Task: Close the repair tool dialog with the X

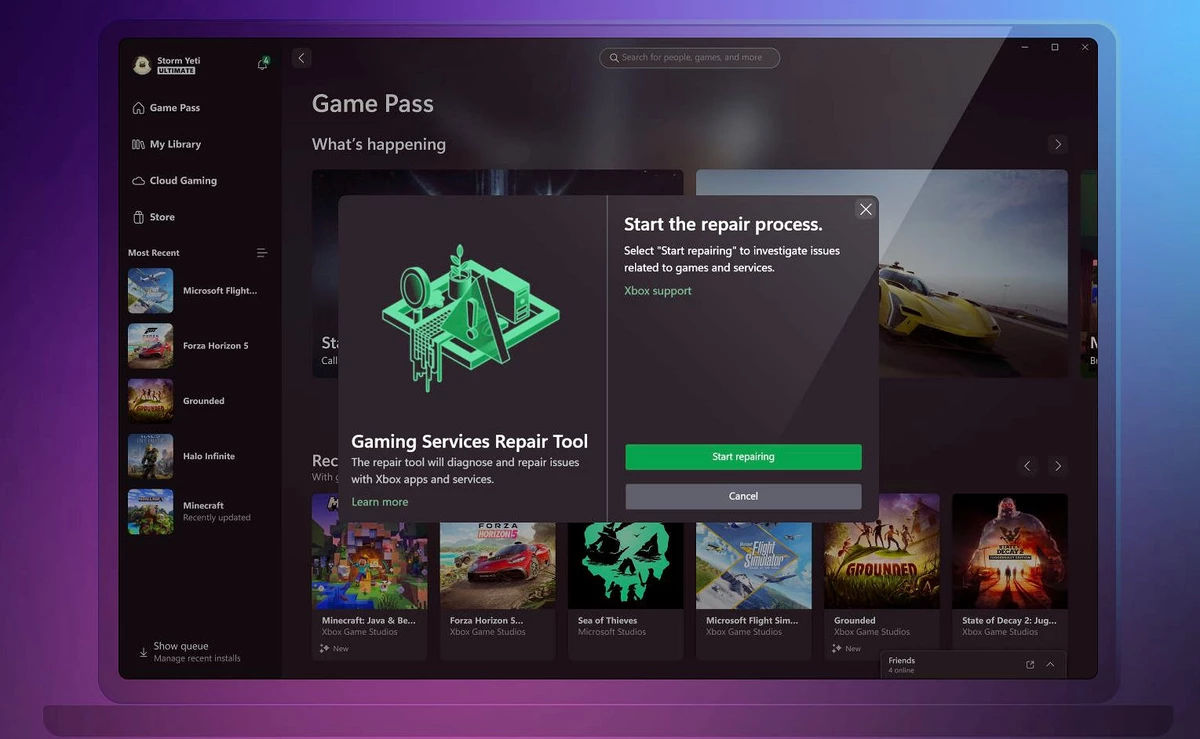Action: tap(866, 209)
